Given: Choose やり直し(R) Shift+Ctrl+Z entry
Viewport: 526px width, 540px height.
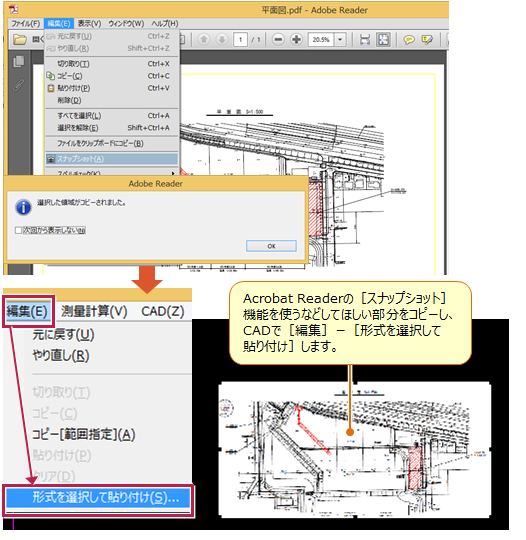Looking at the screenshot, I should coord(112,49).
